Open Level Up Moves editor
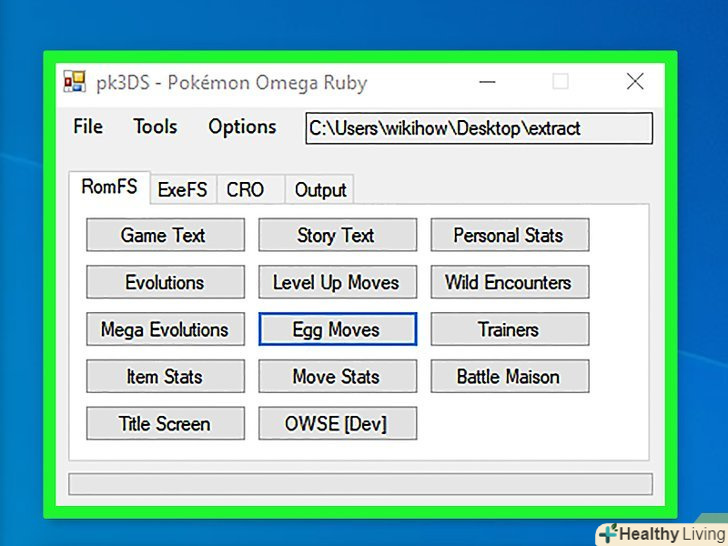Viewport: 728px width, 546px height. (x=338, y=282)
